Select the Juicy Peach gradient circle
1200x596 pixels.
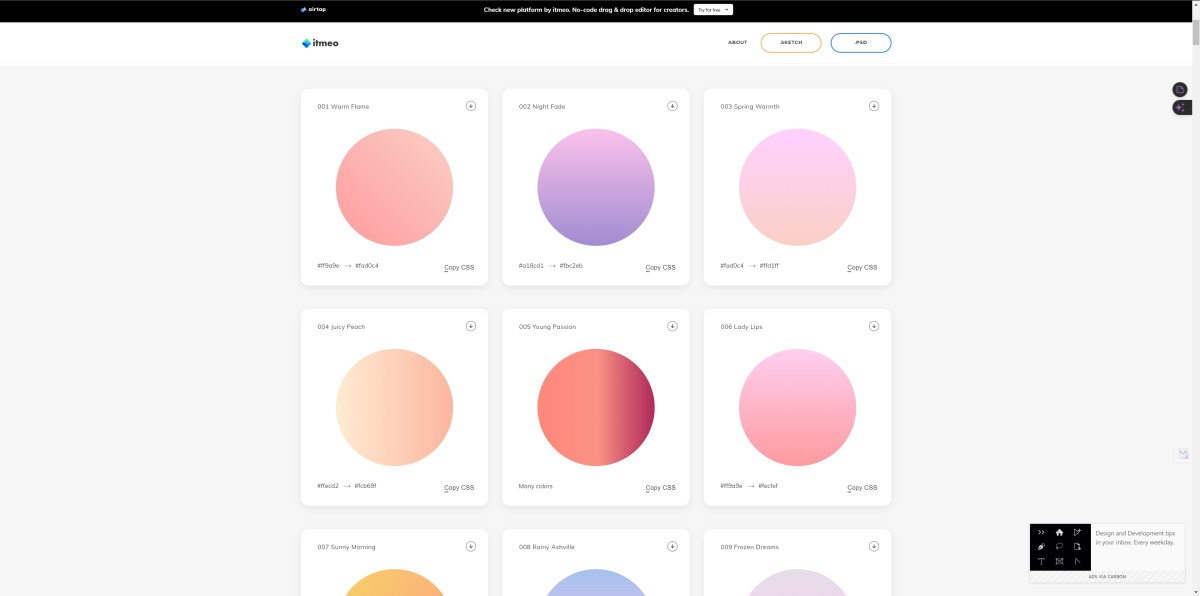tap(394, 407)
